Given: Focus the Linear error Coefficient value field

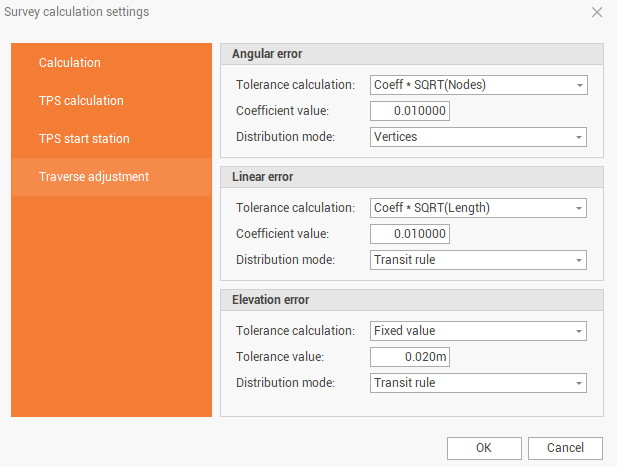Looking at the screenshot, I should (x=410, y=234).
